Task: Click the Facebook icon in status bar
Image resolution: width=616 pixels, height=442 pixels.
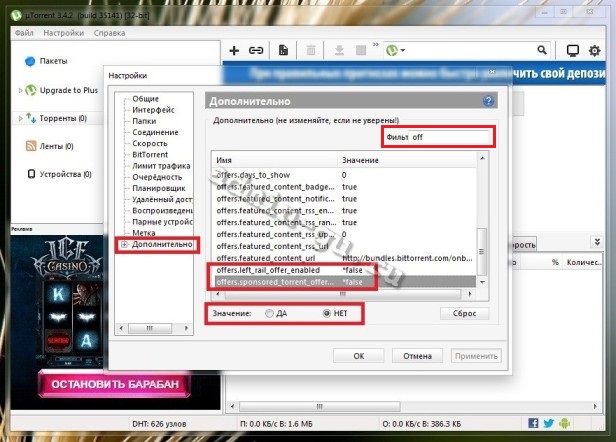Action: coord(534,425)
